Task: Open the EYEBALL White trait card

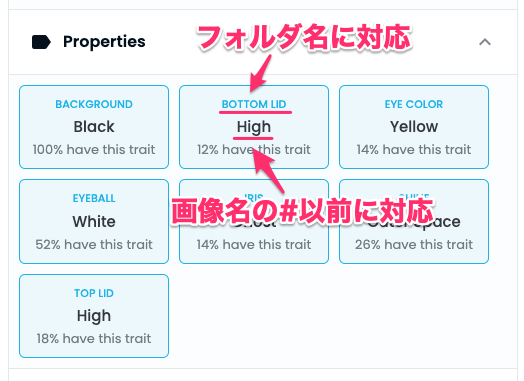Action: click(94, 221)
